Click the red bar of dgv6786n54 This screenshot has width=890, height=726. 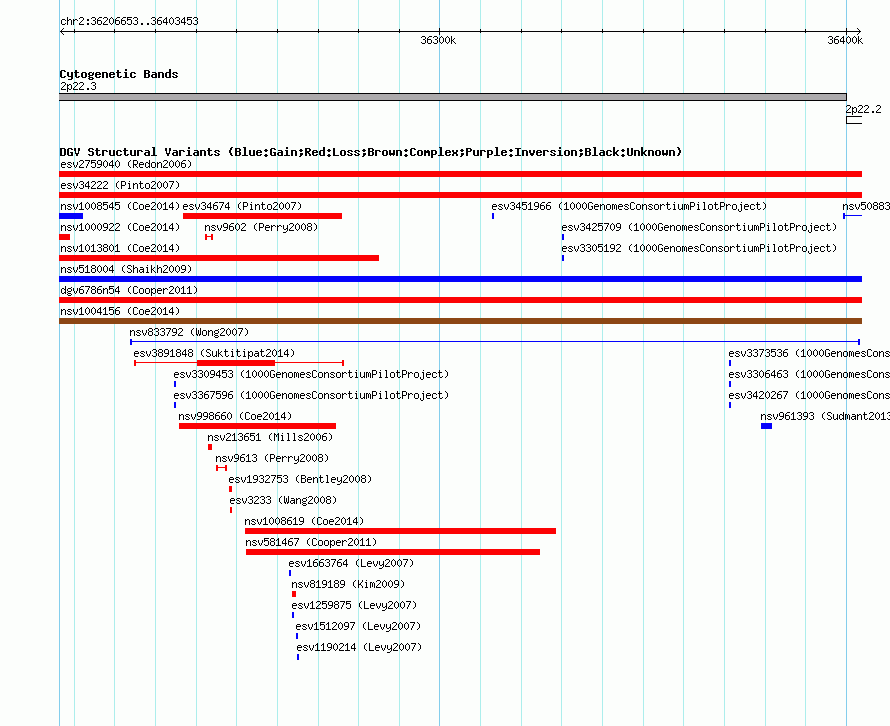460,300
